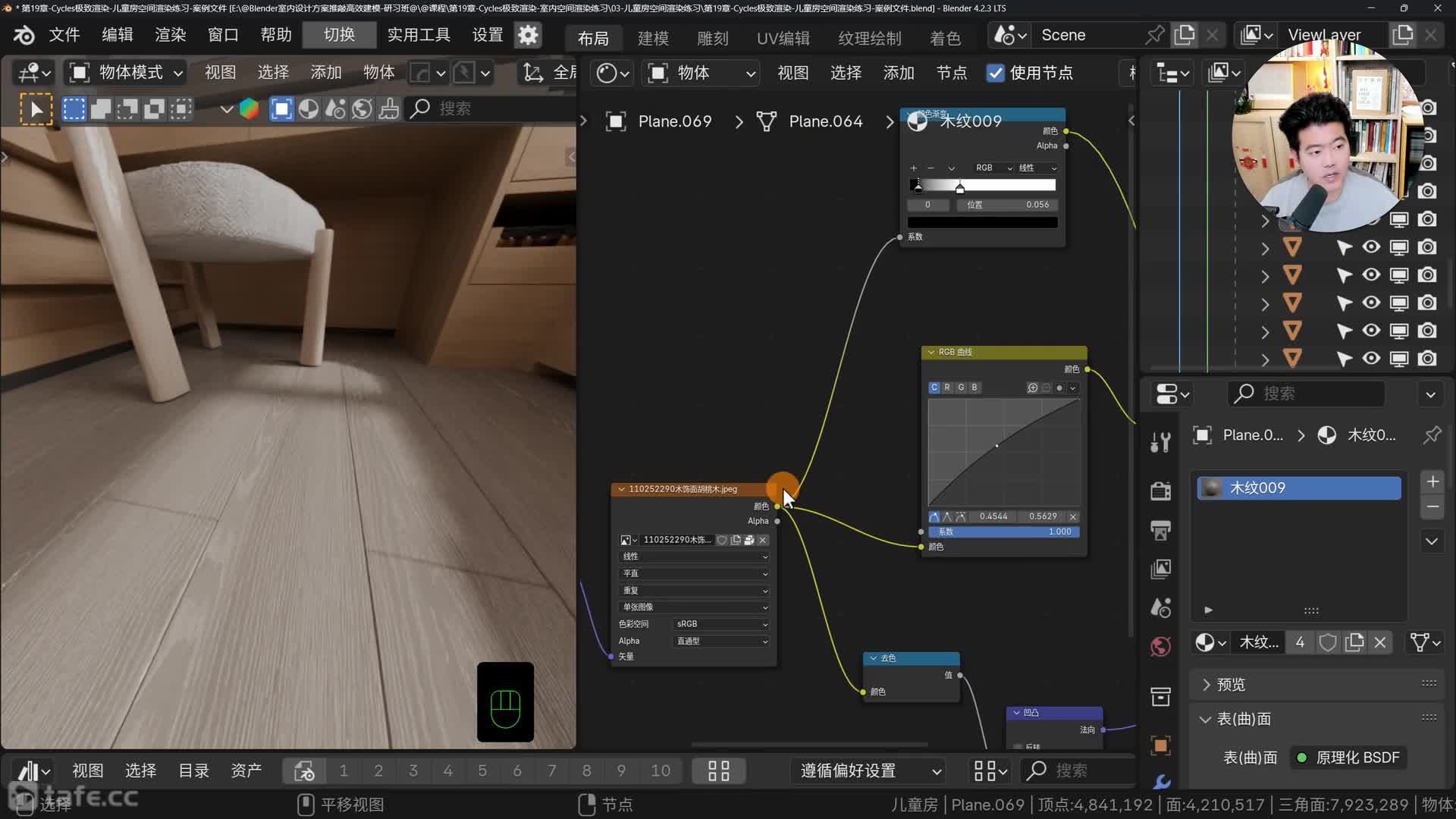The width and height of the screenshot is (1456, 819).
Task: Open the 渲染 menu
Action: [170, 35]
